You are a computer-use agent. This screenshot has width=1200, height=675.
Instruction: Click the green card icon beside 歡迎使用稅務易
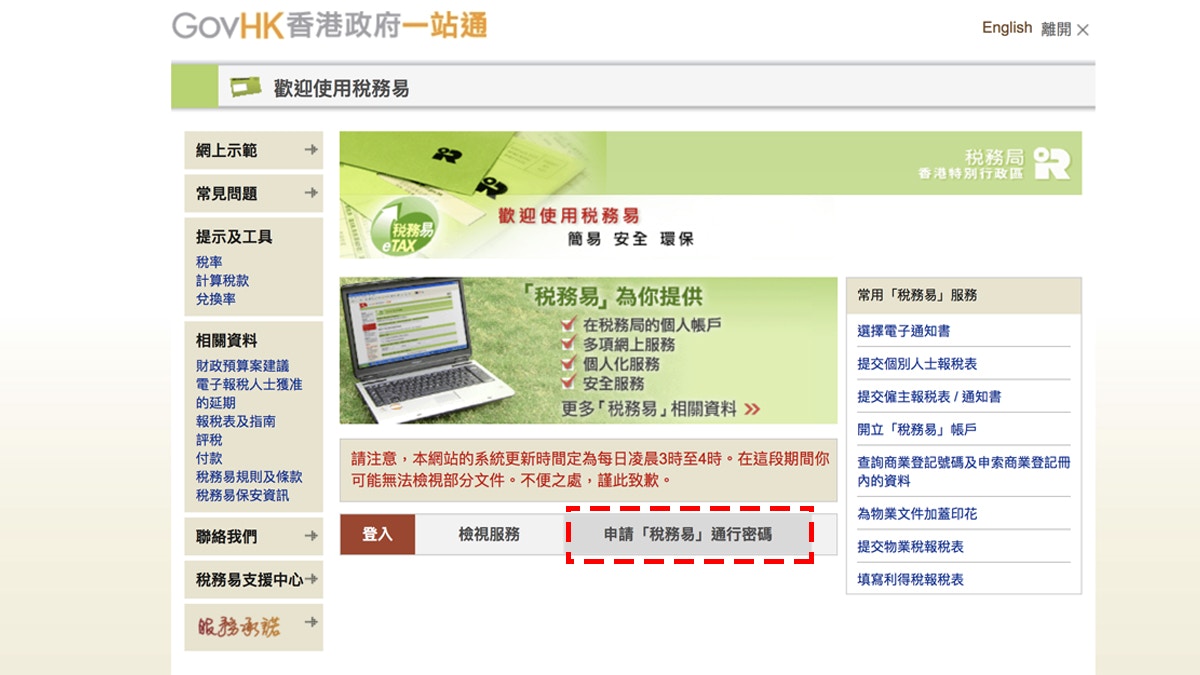(x=245, y=88)
